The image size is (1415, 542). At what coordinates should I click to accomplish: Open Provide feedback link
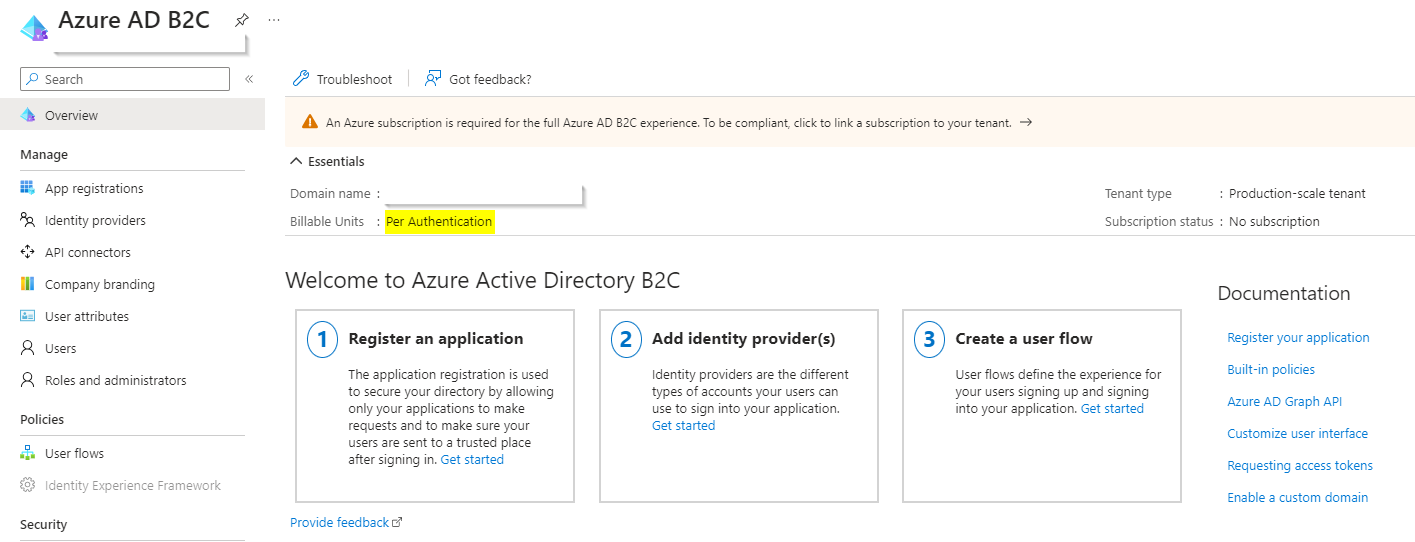339,522
